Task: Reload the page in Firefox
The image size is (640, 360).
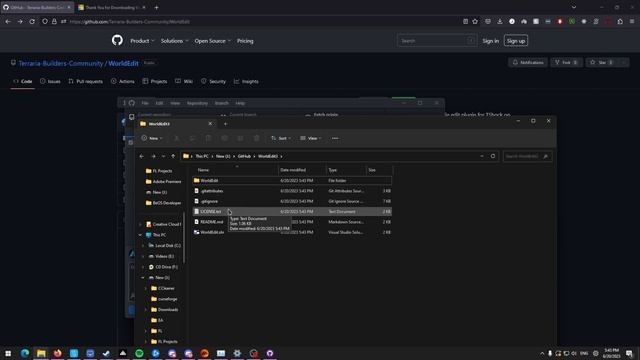Action: point(32,22)
